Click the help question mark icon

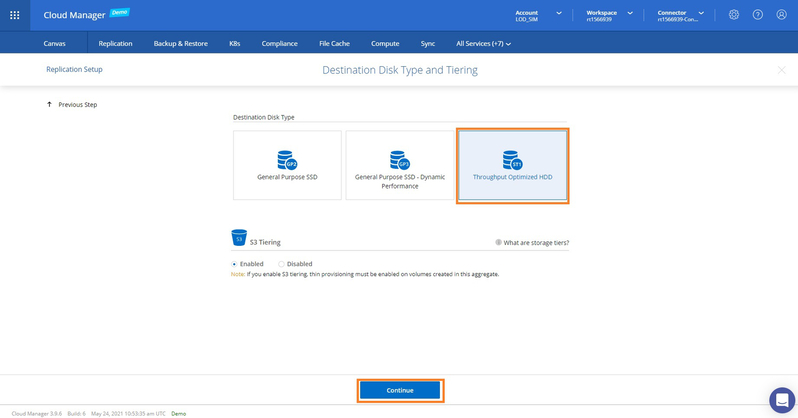pos(757,15)
